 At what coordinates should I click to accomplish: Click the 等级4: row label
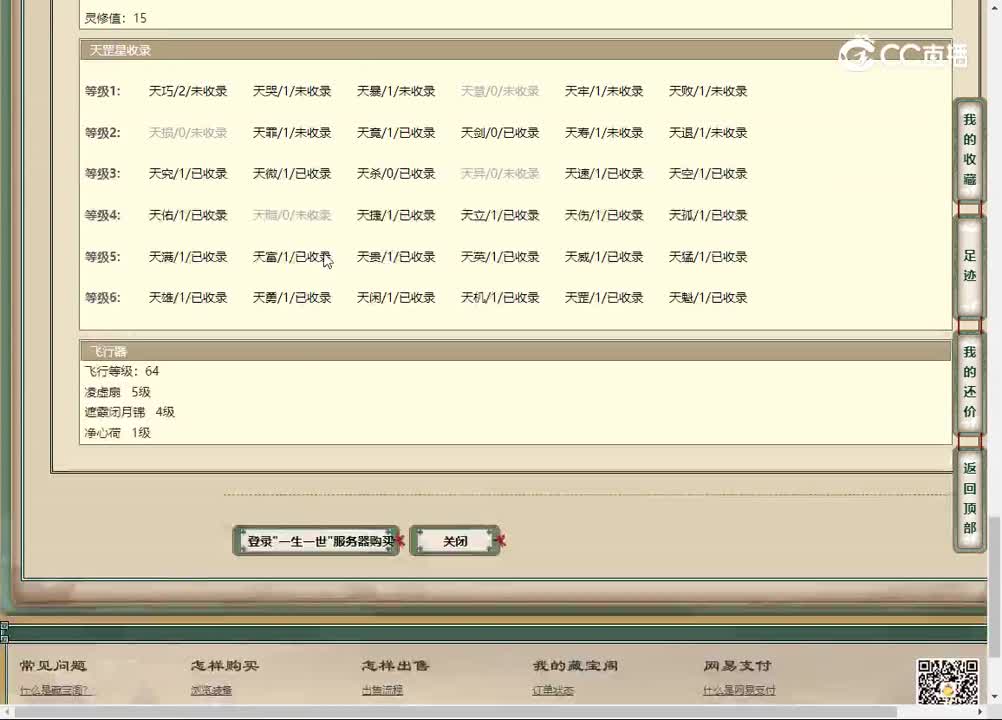[x=102, y=215]
